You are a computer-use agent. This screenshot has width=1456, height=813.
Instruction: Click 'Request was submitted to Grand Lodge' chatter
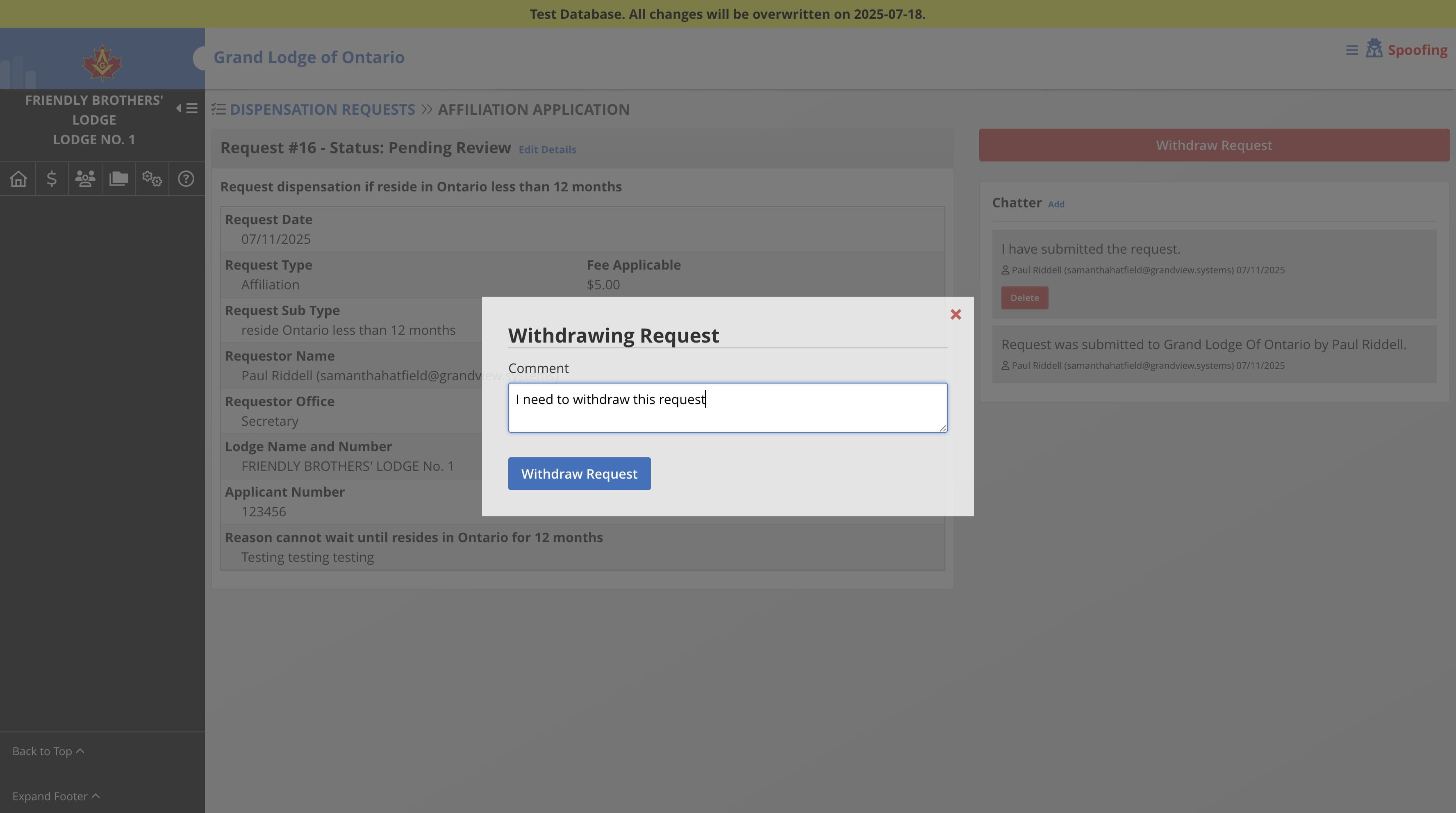pos(1203,345)
